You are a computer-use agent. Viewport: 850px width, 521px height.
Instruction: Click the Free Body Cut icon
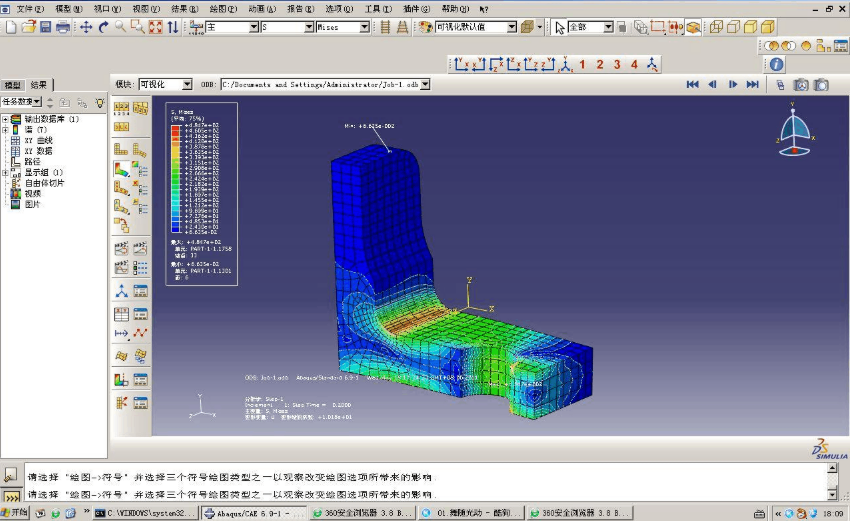click(121, 403)
